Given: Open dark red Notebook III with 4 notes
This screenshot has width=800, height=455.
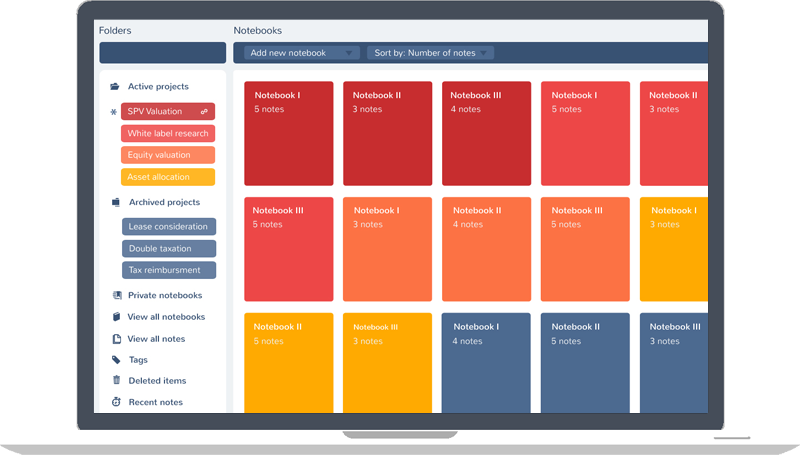Looking at the screenshot, I should (x=486, y=134).
